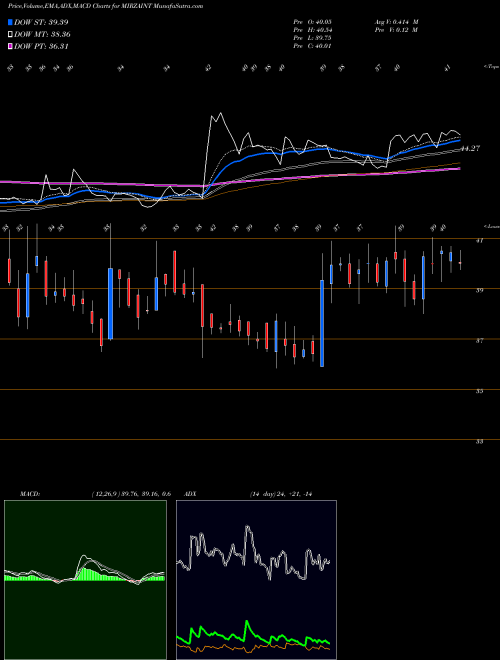Viewport: 500px width, 660px height.
Task: Click the MACD '(12,26,9) 39.76, 39.16, 0.6' values
Action: 130,494
